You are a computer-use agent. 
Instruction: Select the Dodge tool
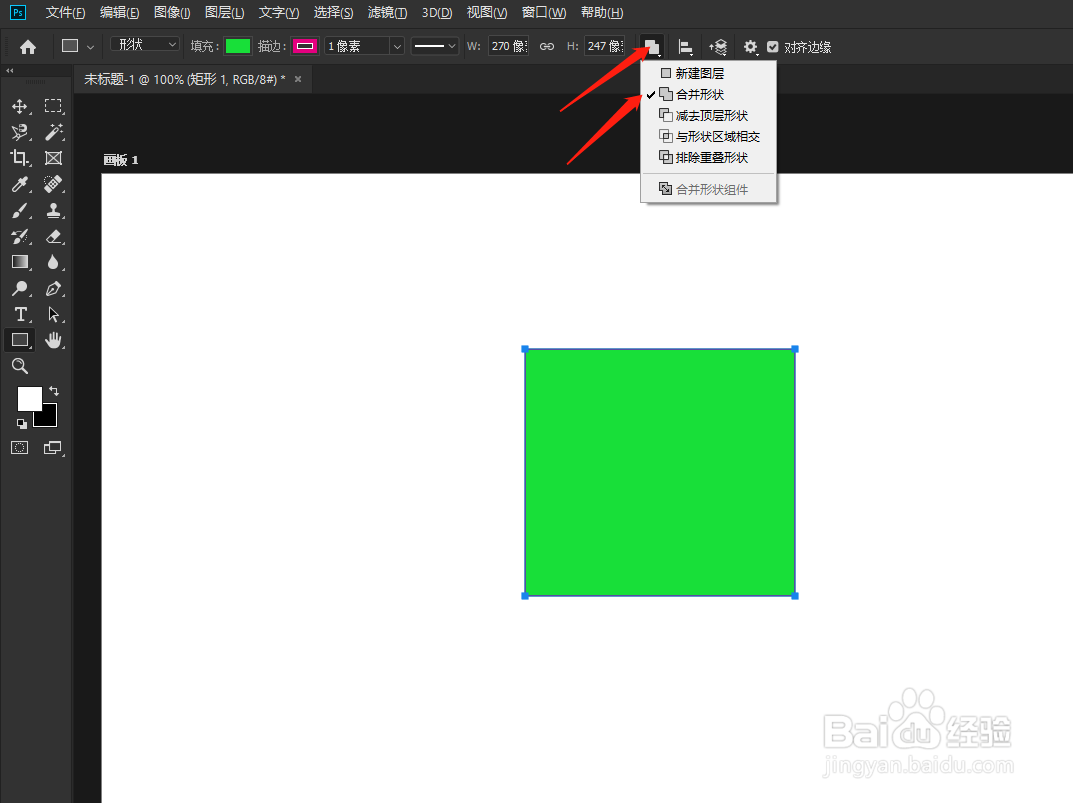pos(20,288)
